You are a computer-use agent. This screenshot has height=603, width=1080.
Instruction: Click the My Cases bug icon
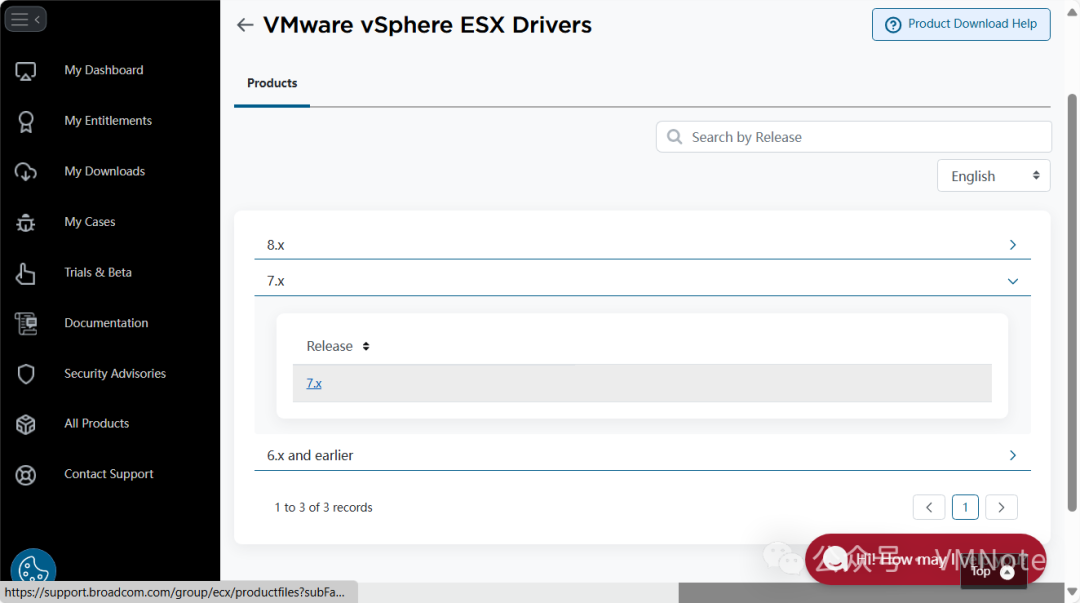[25, 223]
